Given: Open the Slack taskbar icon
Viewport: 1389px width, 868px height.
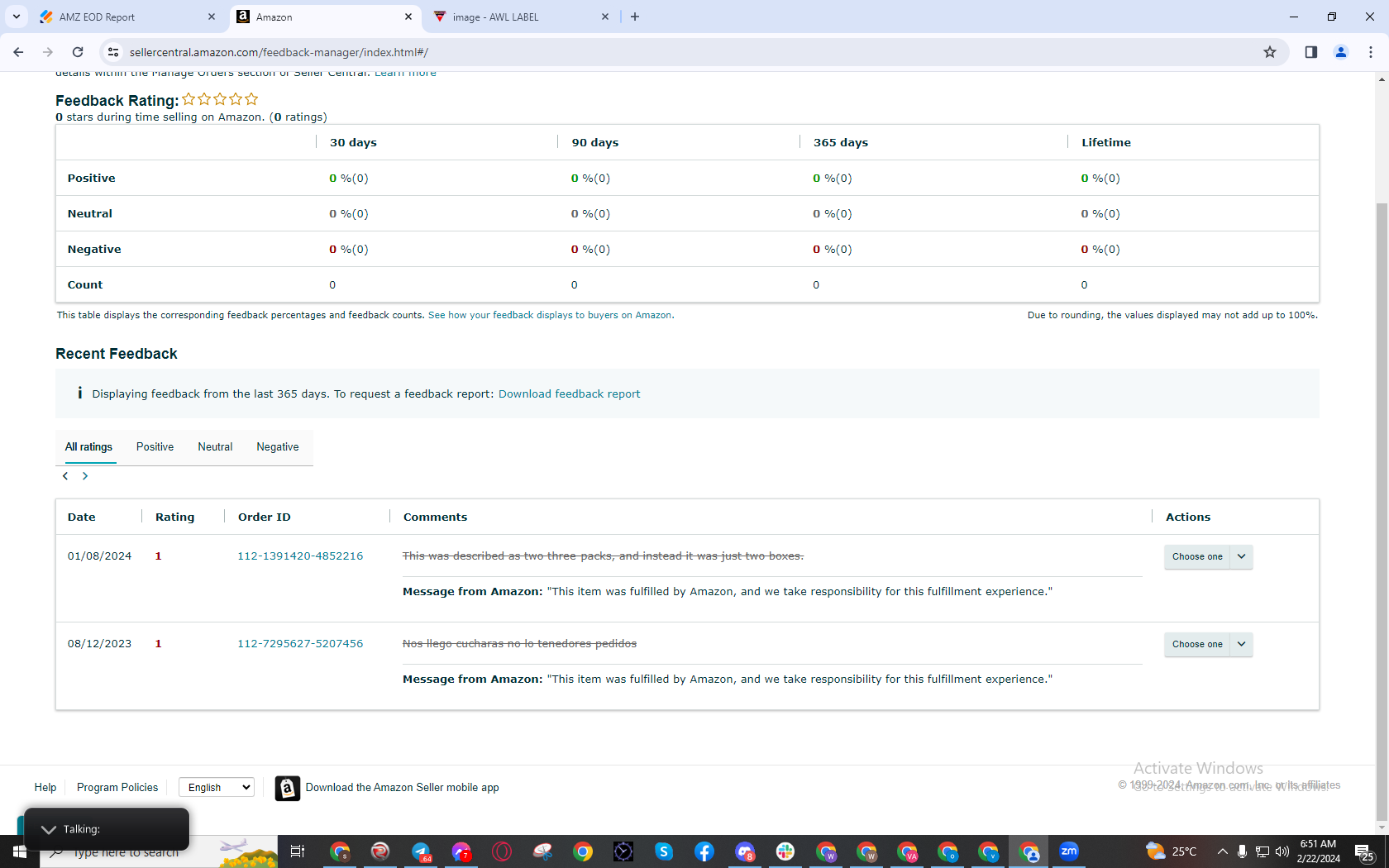Looking at the screenshot, I should pos(785,851).
